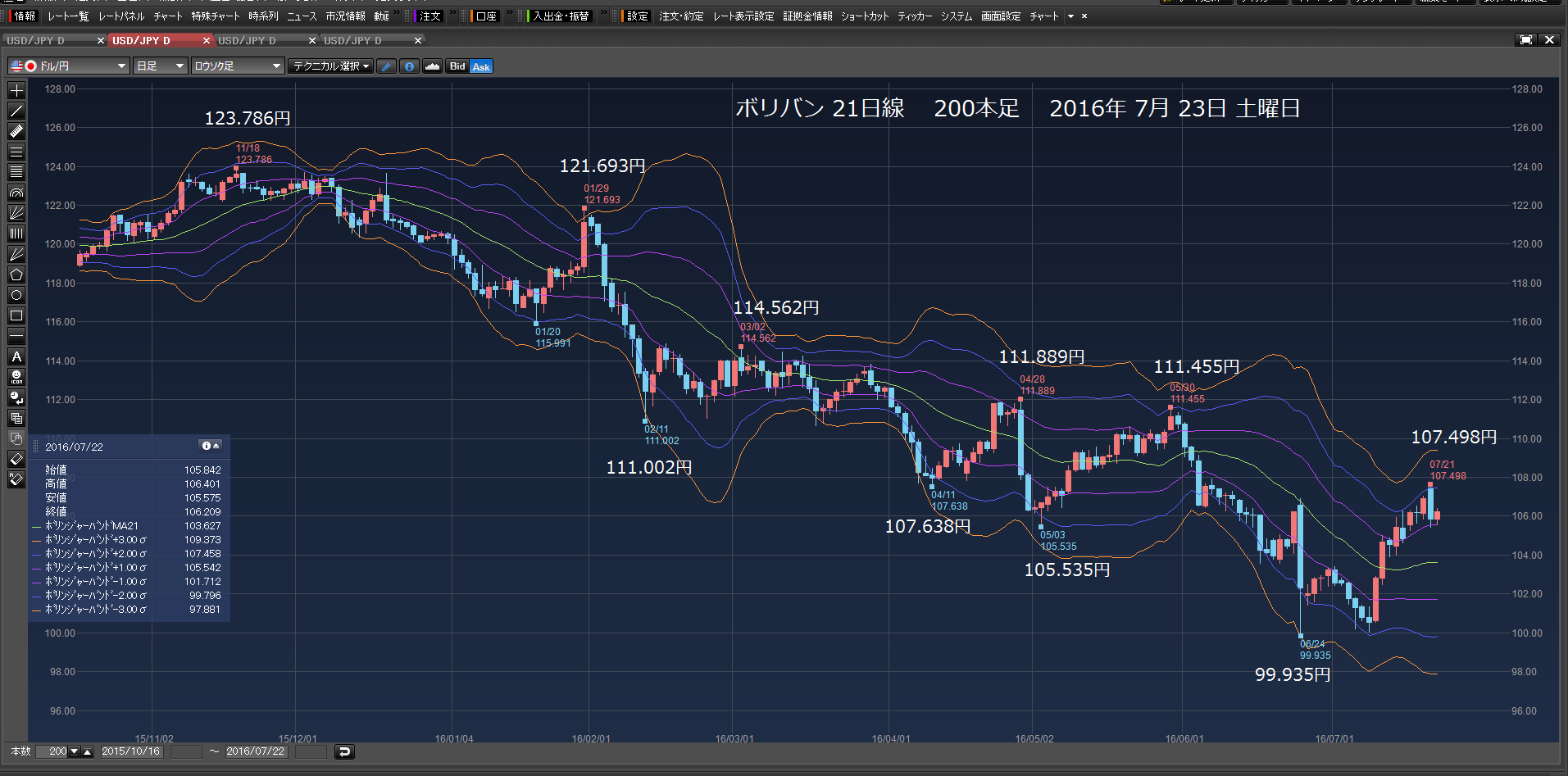This screenshot has width=1568, height=776.
Task: Select the rectangle drawing tool
Action: tap(16, 315)
